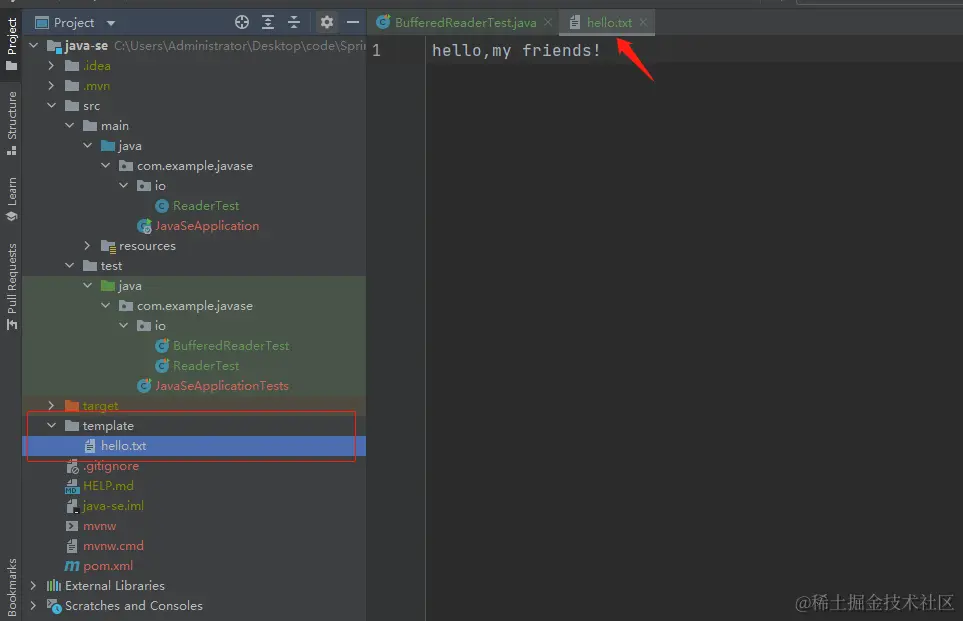Select hello.txt under template folder
This screenshot has width=963, height=621.
tap(123, 446)
